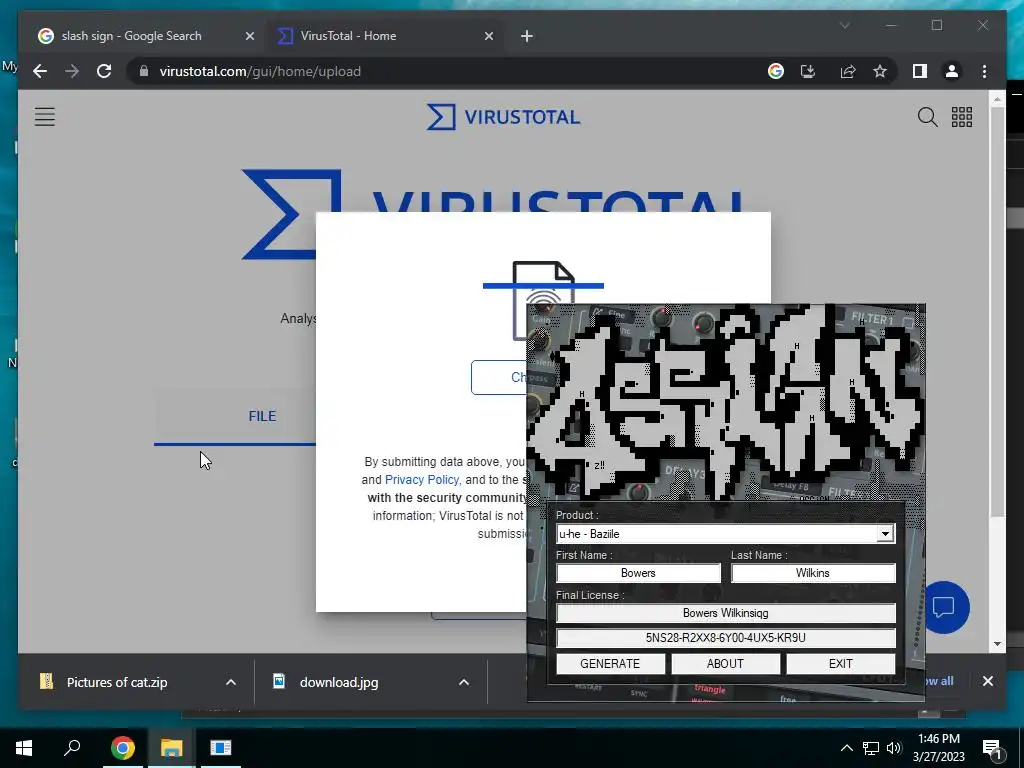
Task: Select the generated license key field
Action: pyautogui.click(x=726, y=637)
